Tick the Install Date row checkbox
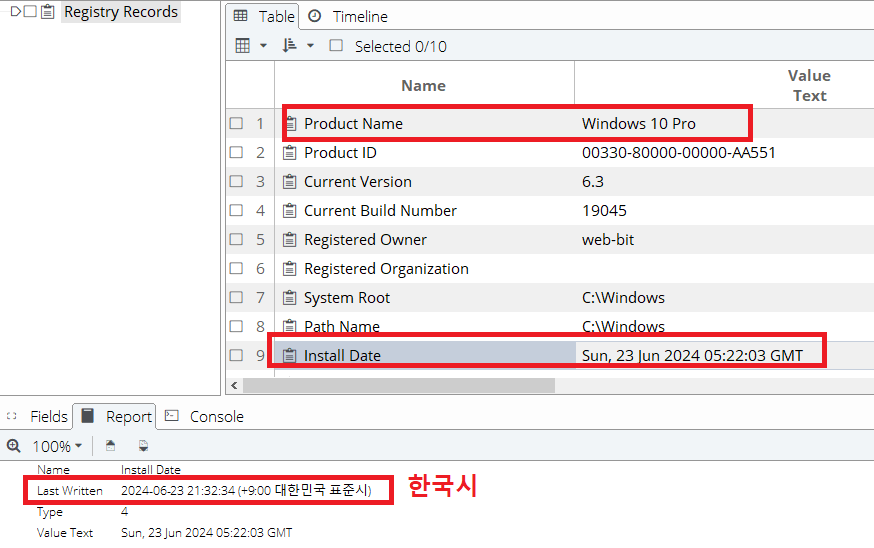 pos(236,356)
